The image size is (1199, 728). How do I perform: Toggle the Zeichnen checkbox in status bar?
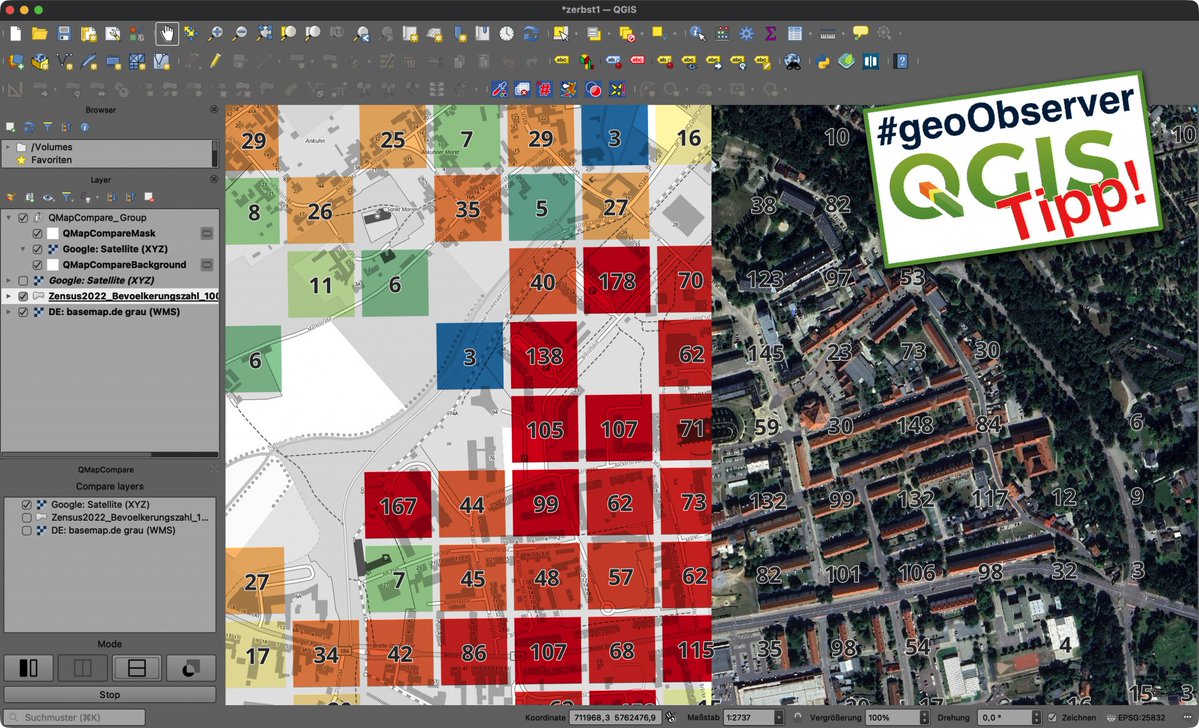click(1051, 717)
